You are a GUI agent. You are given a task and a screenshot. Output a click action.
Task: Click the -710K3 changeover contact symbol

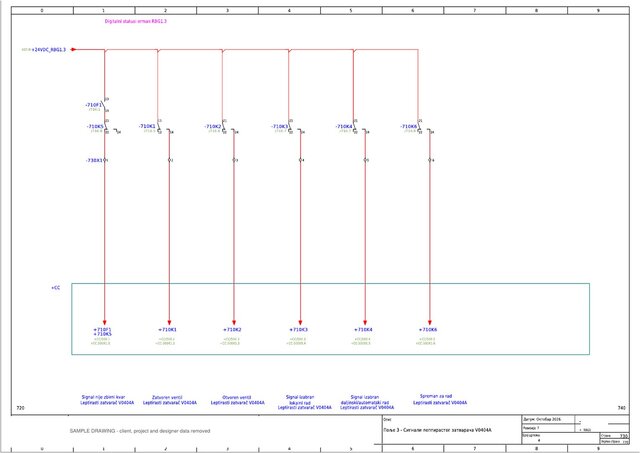(x=296, y=127)
